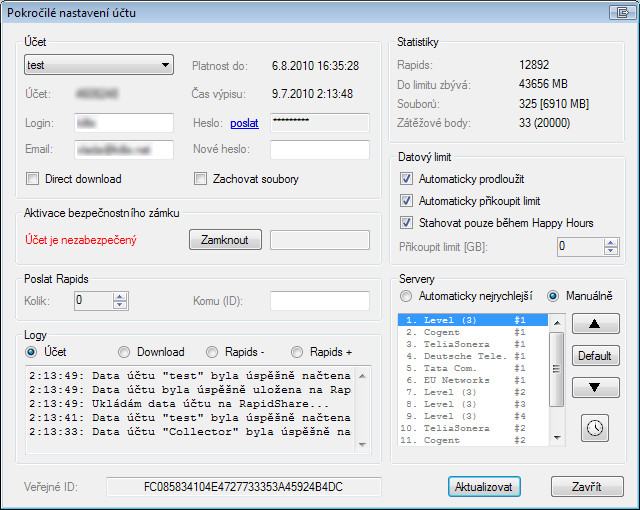Select server 5. Tata Com. #1
Image resolution: width=640 pixels, height=510 pixels.
coord(473,368)
